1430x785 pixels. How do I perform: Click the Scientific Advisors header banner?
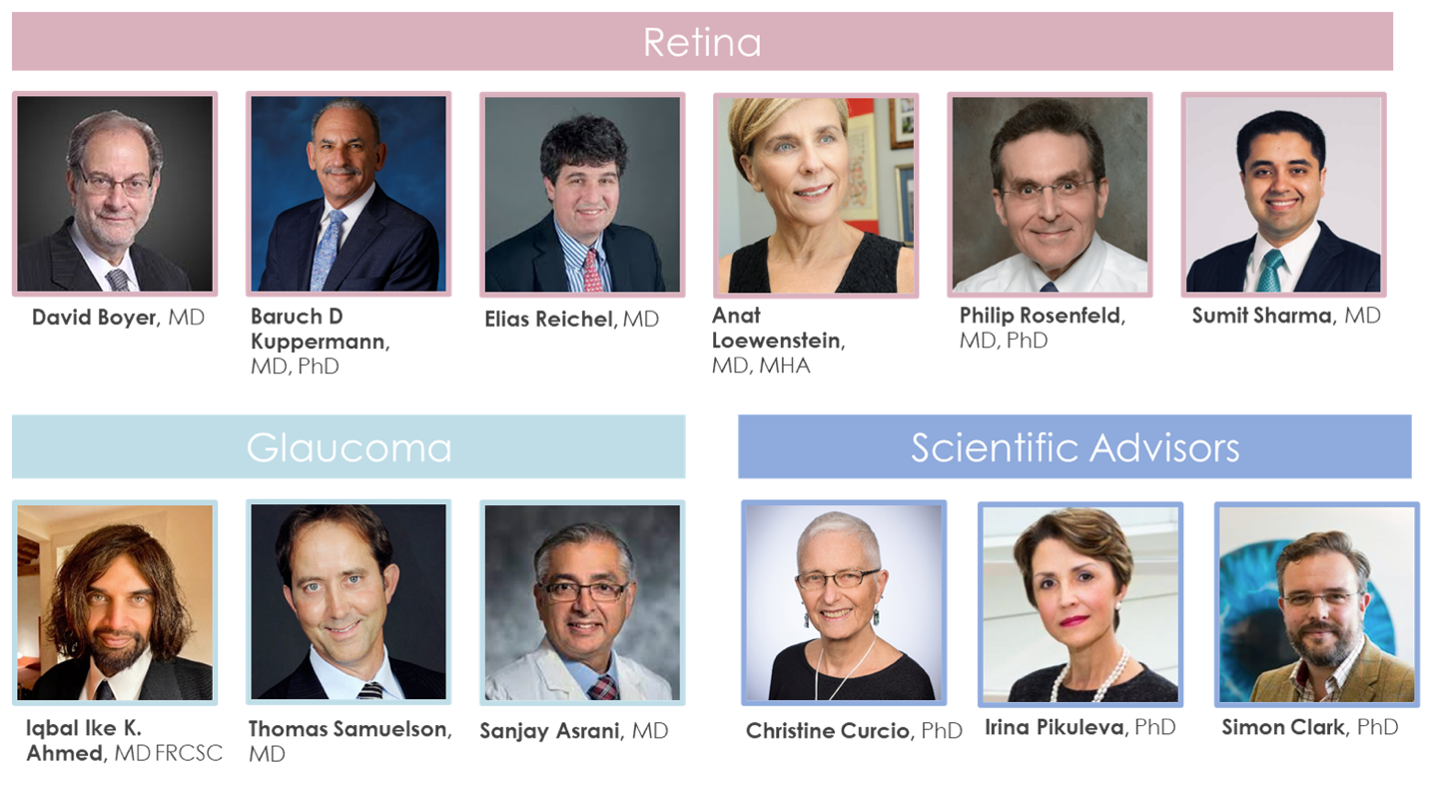tap(1074, 447)
